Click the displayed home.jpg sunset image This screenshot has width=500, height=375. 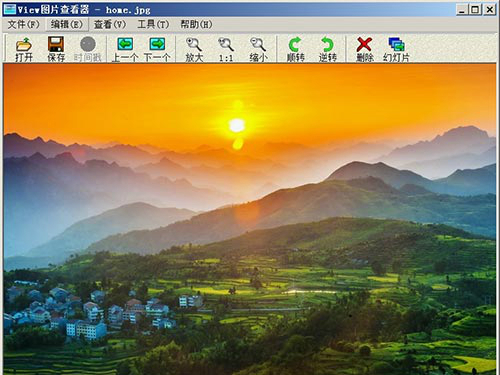point(250,219)
